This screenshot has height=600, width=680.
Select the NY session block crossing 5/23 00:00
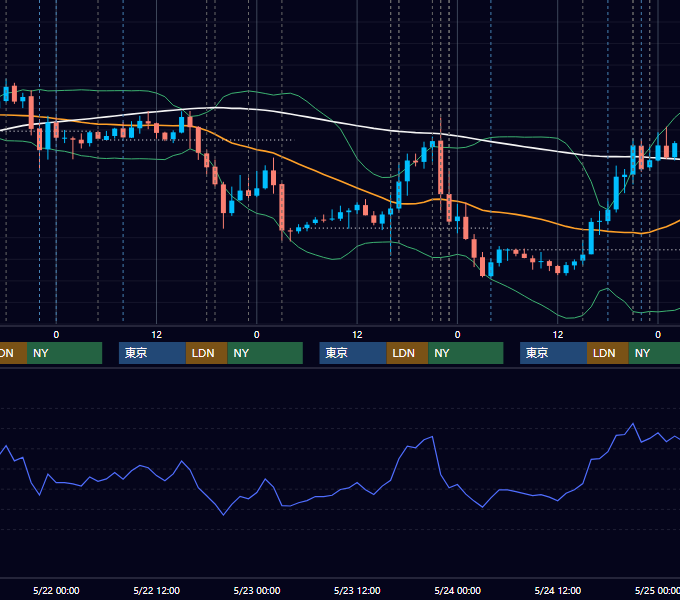tap(265, 353)
